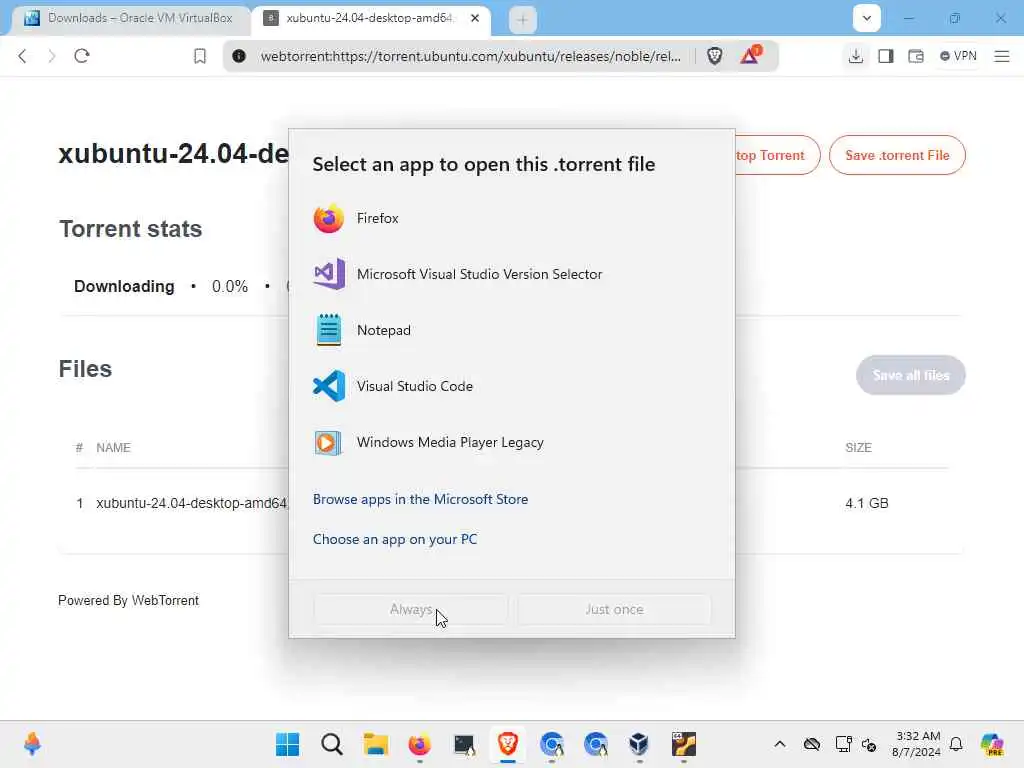Go forward to the next page
The image size is (1024, 768).
pyautogui.click(x=52, y=56)
